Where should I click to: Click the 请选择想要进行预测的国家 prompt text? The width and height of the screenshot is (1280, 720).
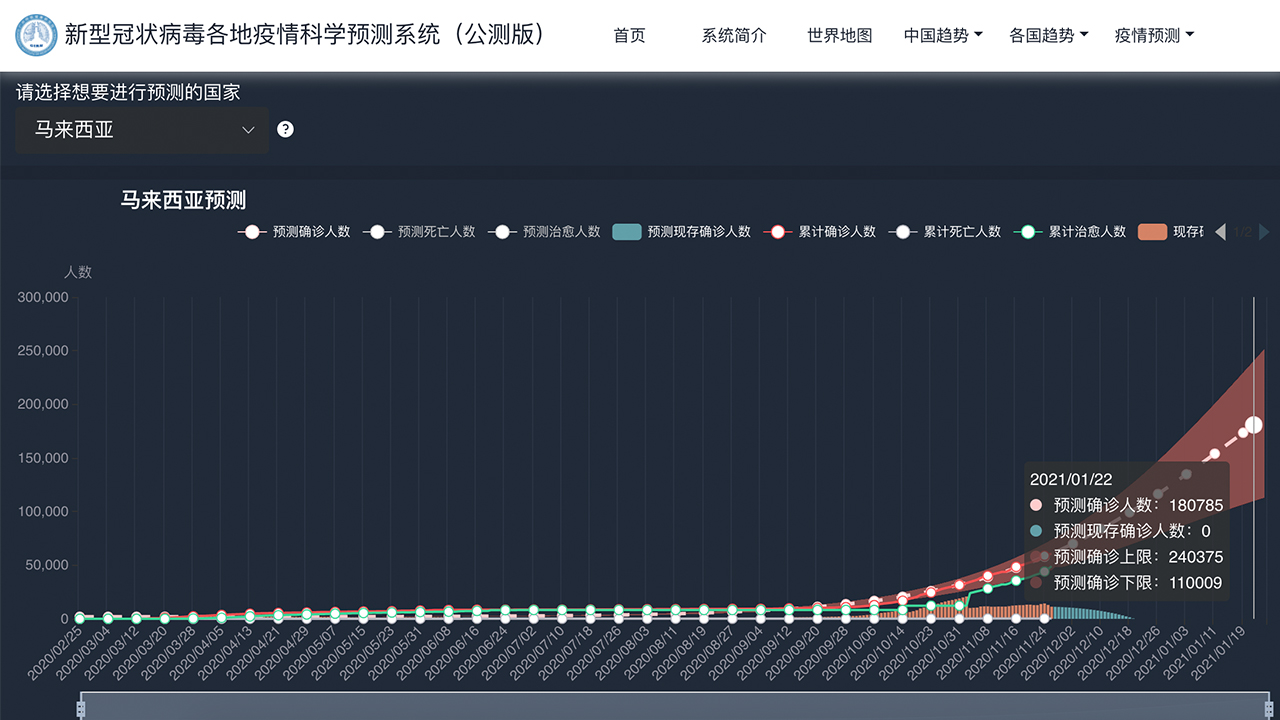pos(128,92)
